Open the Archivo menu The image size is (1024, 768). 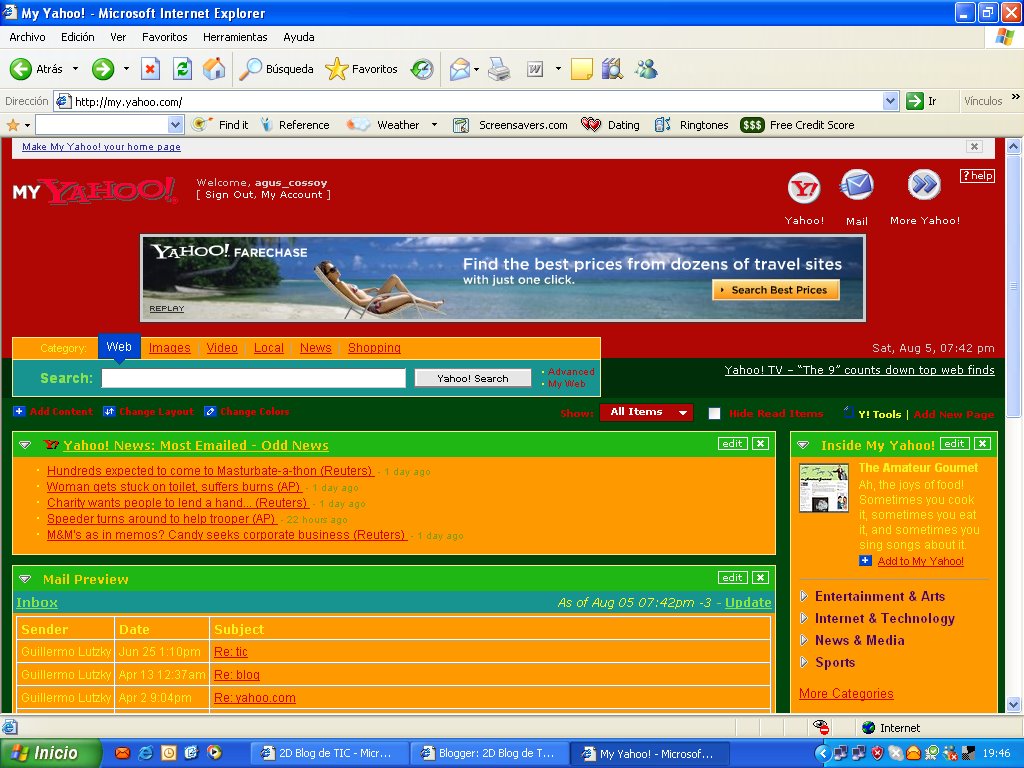click(x=27, y=37)
